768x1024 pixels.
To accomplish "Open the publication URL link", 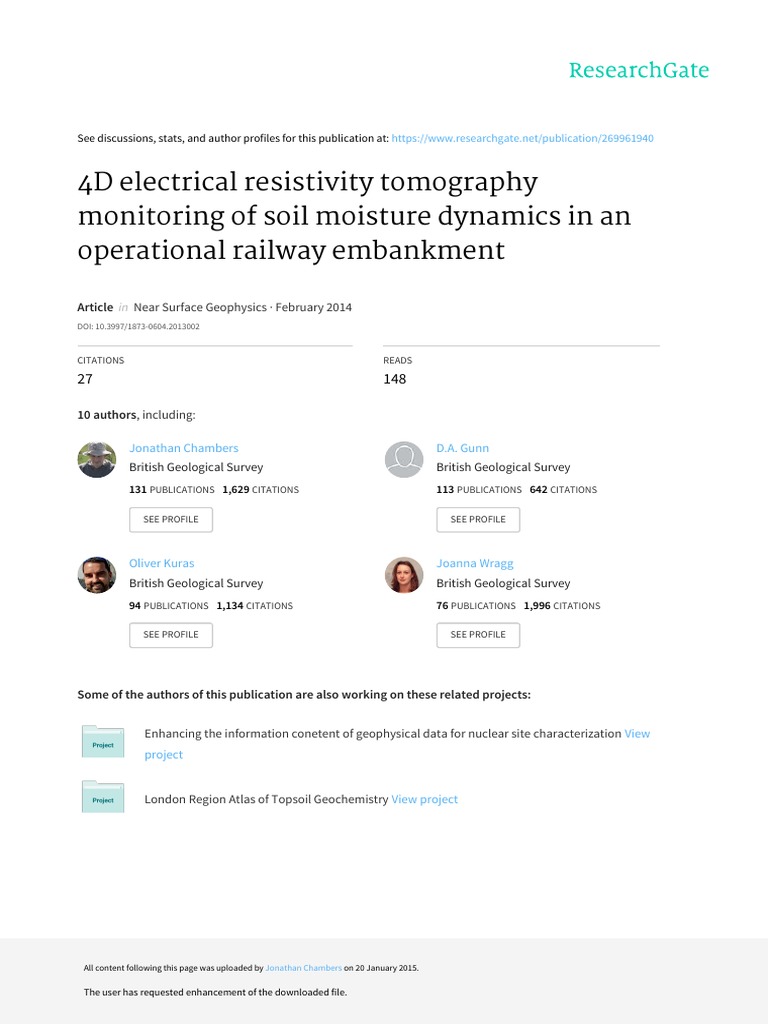I will (x=522, y=138).
